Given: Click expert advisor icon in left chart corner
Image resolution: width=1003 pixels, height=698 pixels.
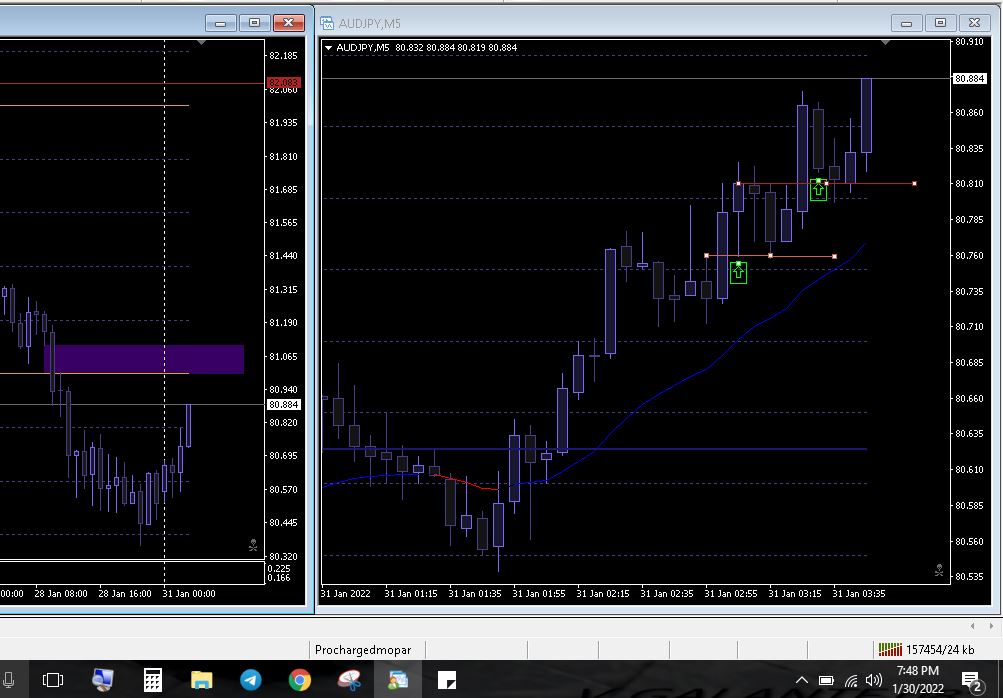Looking at the screenshot, I should tap(253, 547).
